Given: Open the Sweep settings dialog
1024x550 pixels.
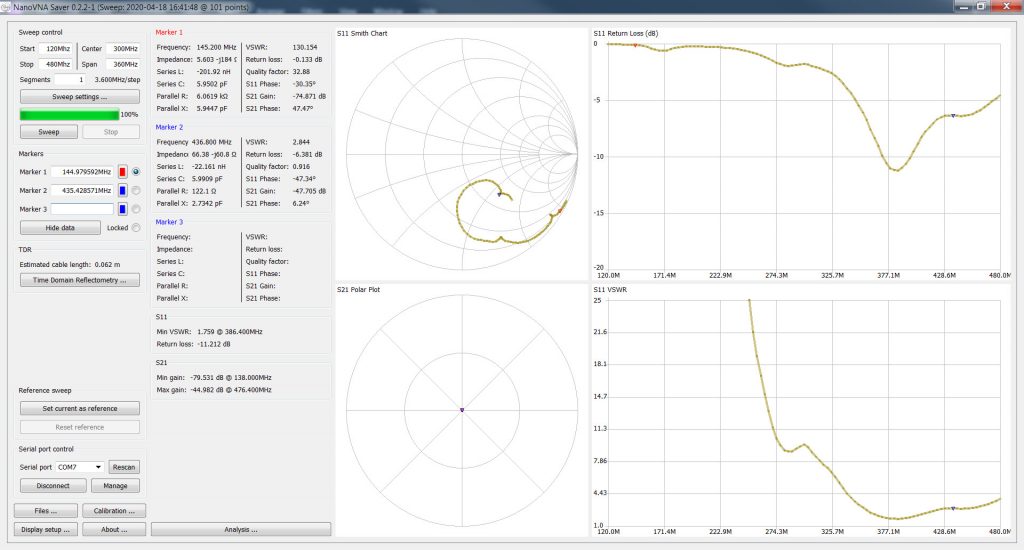Looking at the screenshot, I should pos(80,97).
